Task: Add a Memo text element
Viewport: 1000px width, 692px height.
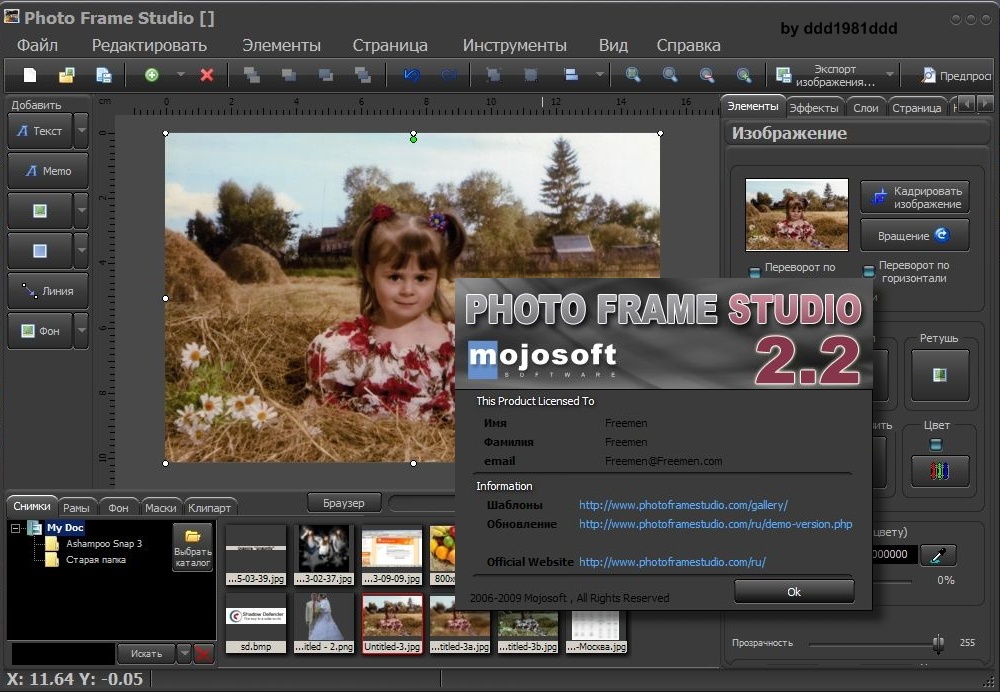Action: point(48,171)
